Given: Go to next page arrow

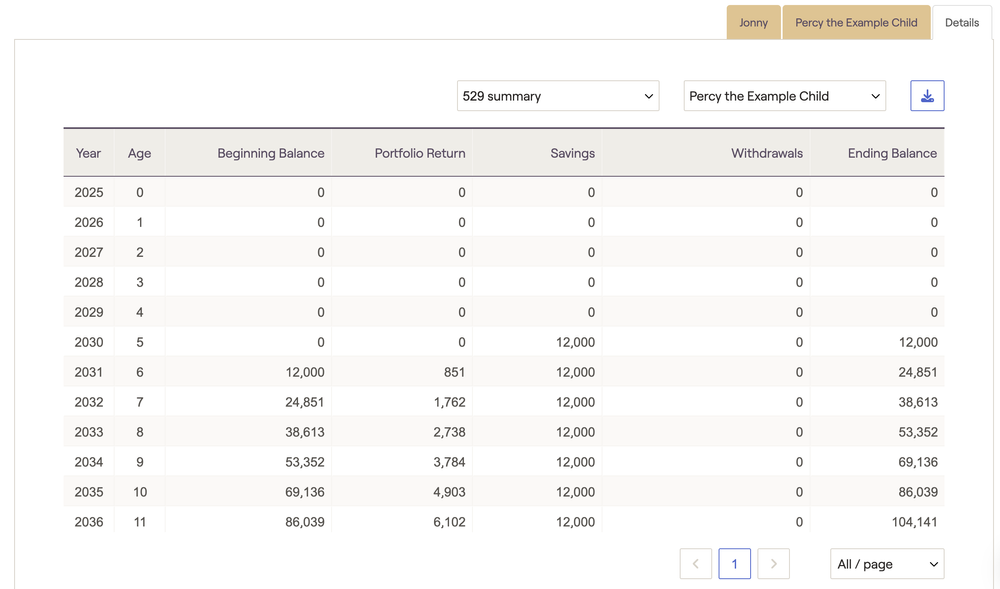Looking at the screenshot, I should click(x=774, y=564).
